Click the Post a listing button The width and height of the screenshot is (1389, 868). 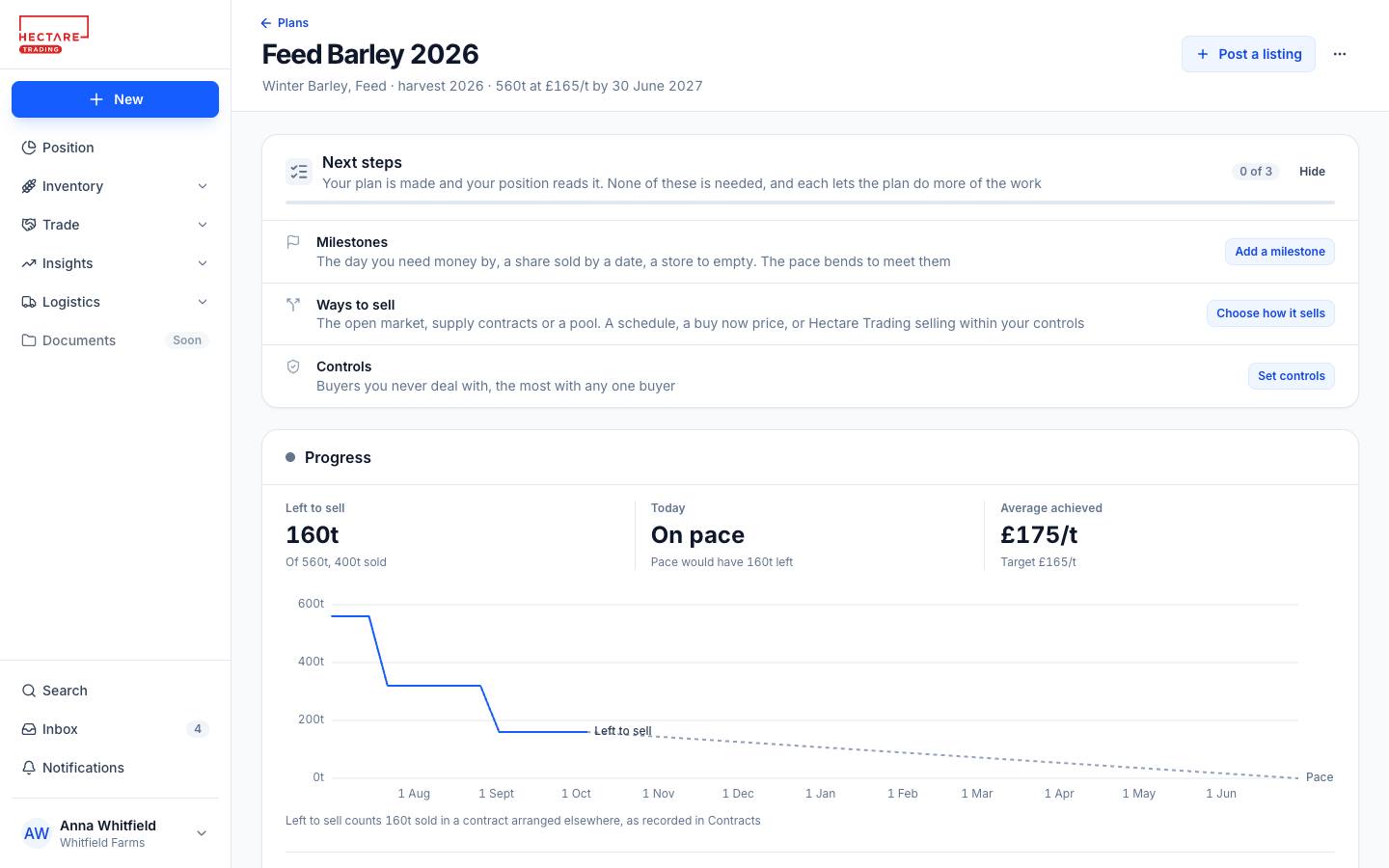tap(1248, 54)
